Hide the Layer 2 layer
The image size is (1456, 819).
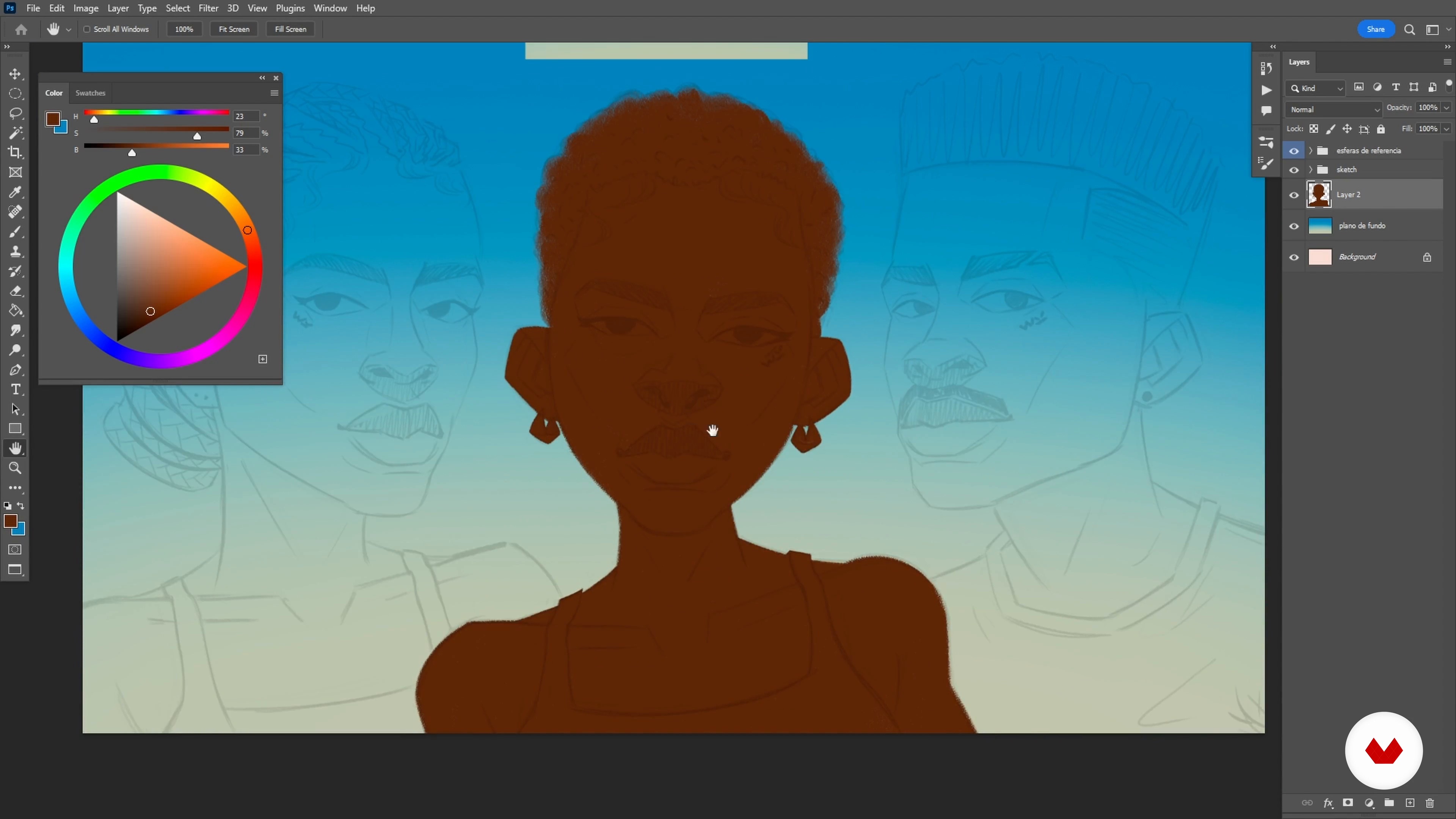click(x=1294, y=195)
